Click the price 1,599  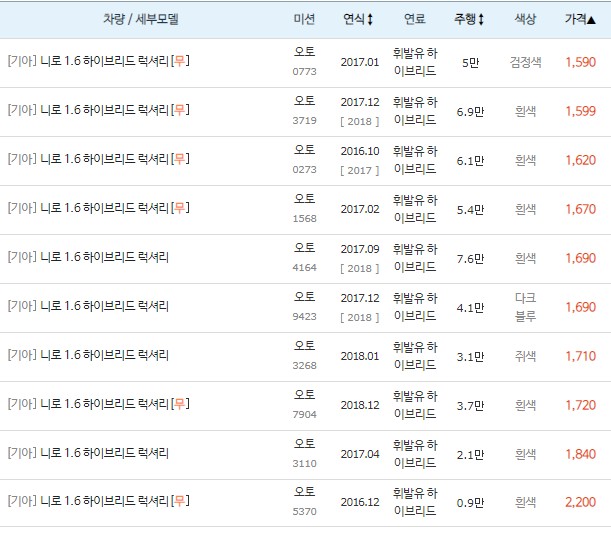(x=580, y=111)
